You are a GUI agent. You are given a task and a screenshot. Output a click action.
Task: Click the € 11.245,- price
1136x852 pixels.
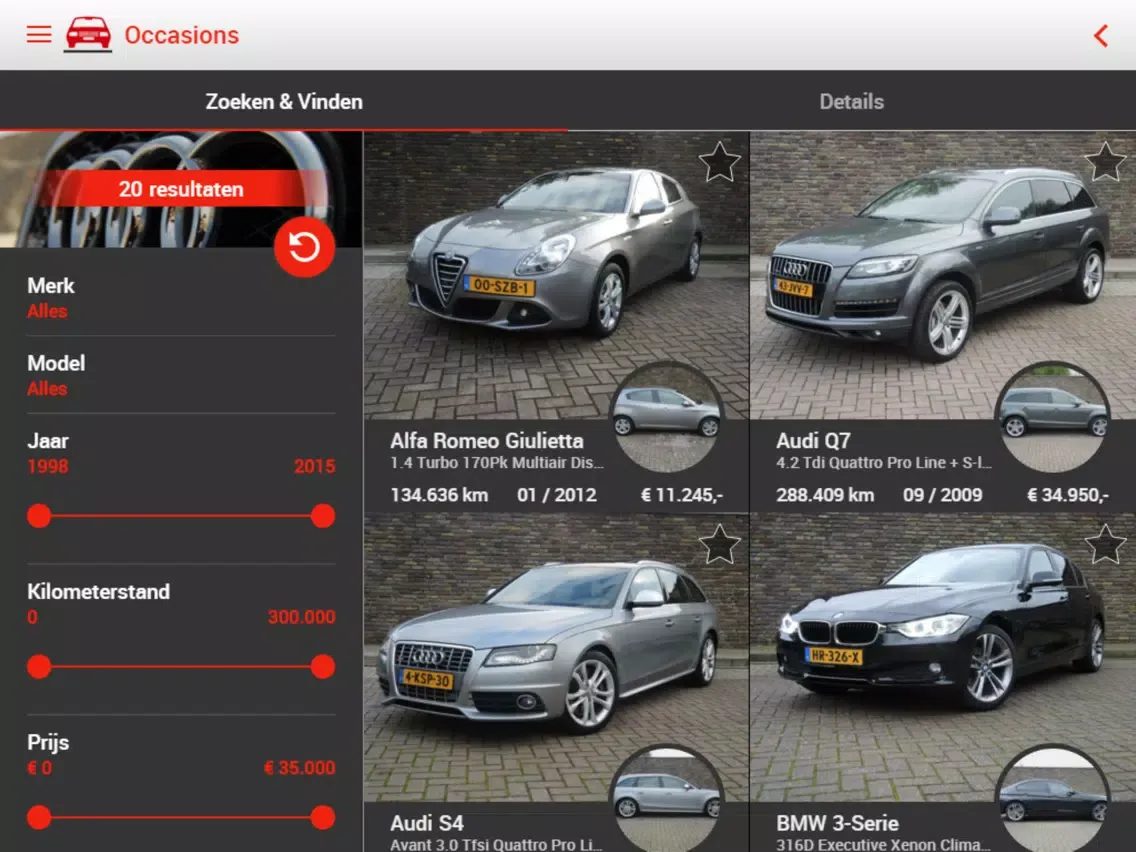682,495
